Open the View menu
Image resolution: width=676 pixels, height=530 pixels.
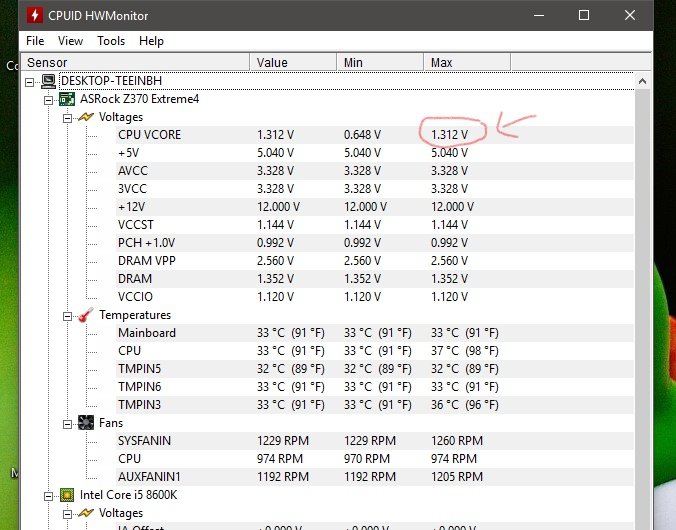point(70,41)
